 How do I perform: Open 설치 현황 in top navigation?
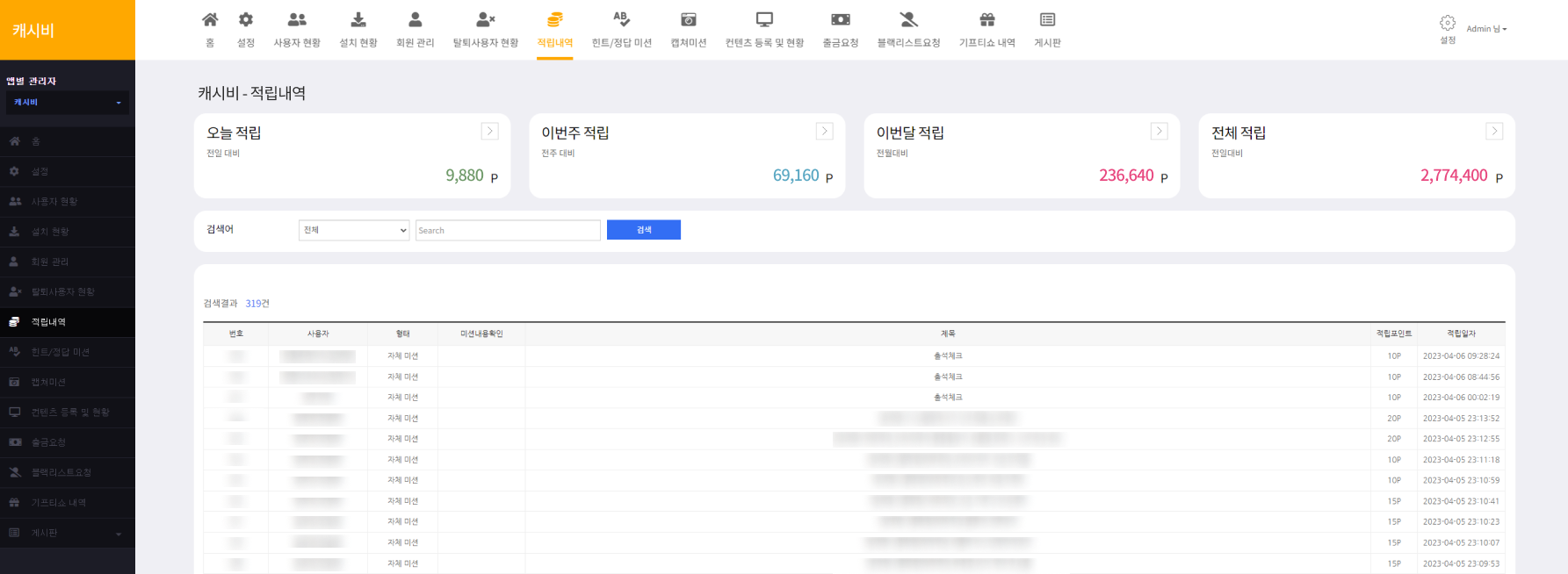358,30
